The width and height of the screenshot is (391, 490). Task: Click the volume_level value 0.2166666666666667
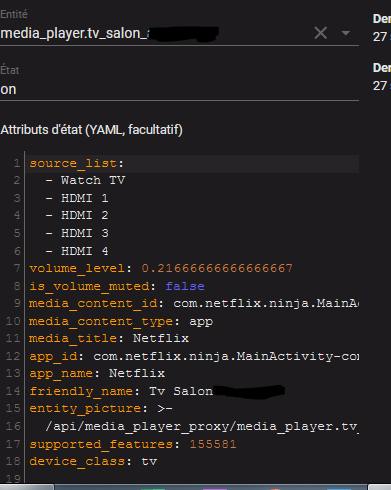click(x=217, y=268)
